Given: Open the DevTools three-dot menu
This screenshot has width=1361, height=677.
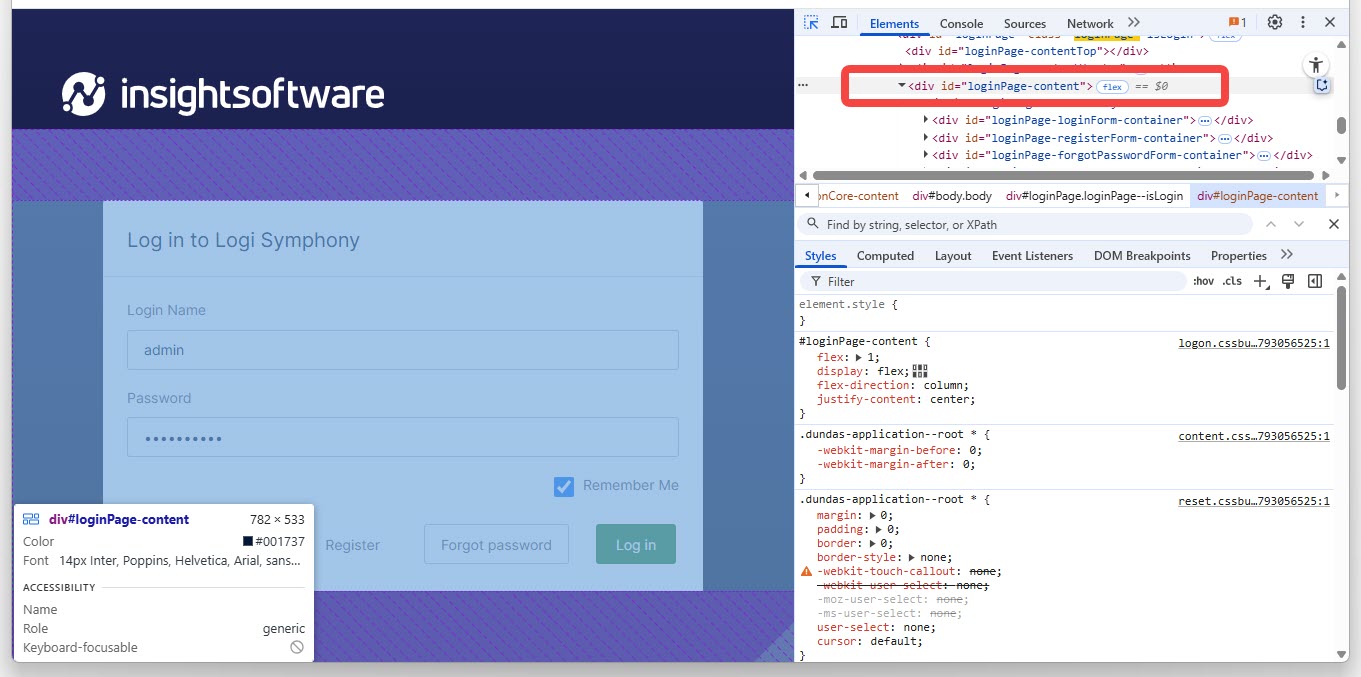Looking at the screenshot, I should [x=1302, y=21].
